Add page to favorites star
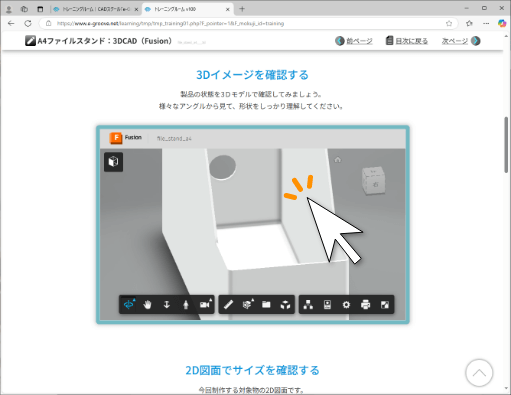The height and width of the screenshot is (395, 511). pos(449,23)
